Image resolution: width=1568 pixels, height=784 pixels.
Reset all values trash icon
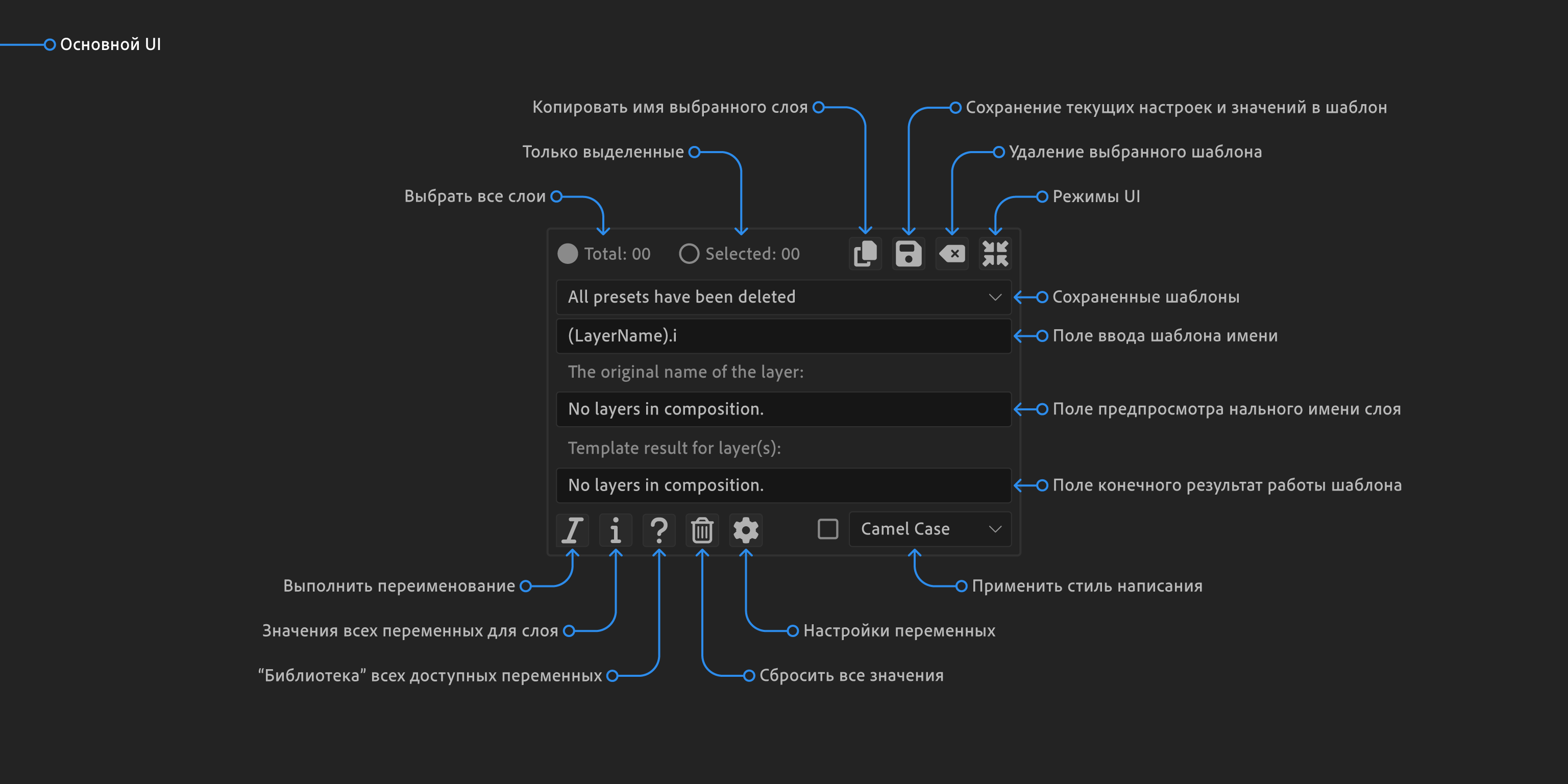point(702,530)
